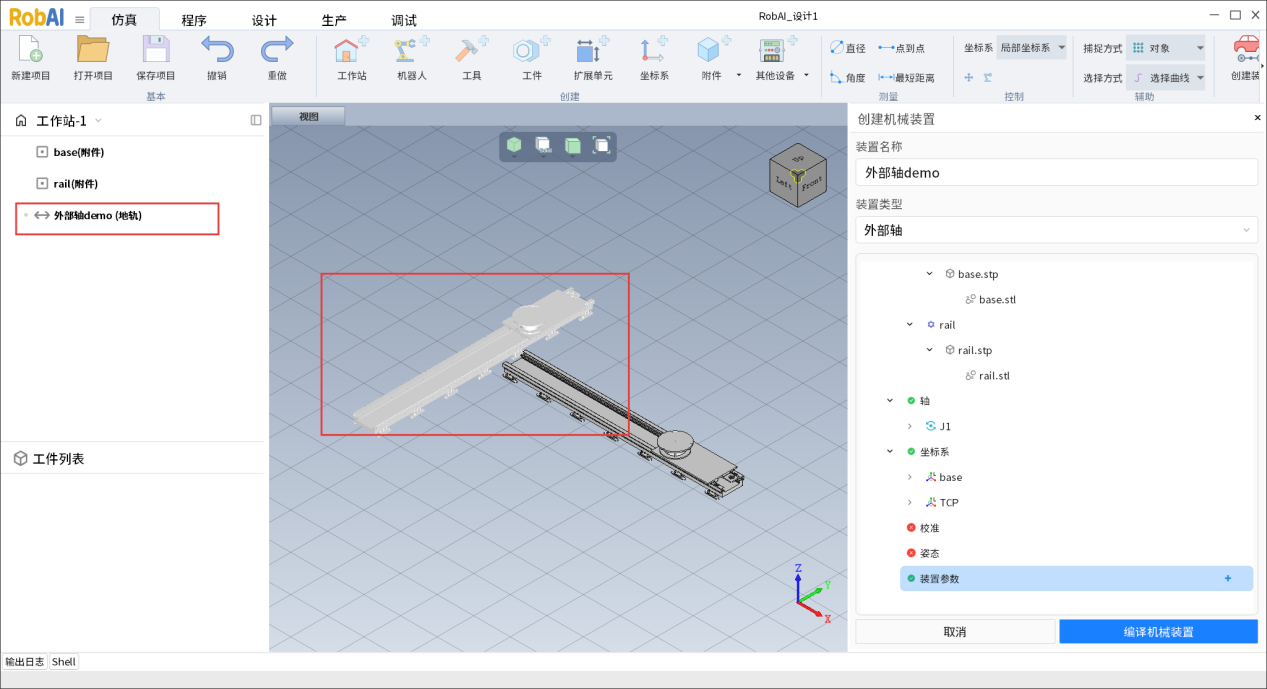Click the red car 创建装置 icon
The width and height of the screenshot is (1267, 689).
pos(1246,50)
